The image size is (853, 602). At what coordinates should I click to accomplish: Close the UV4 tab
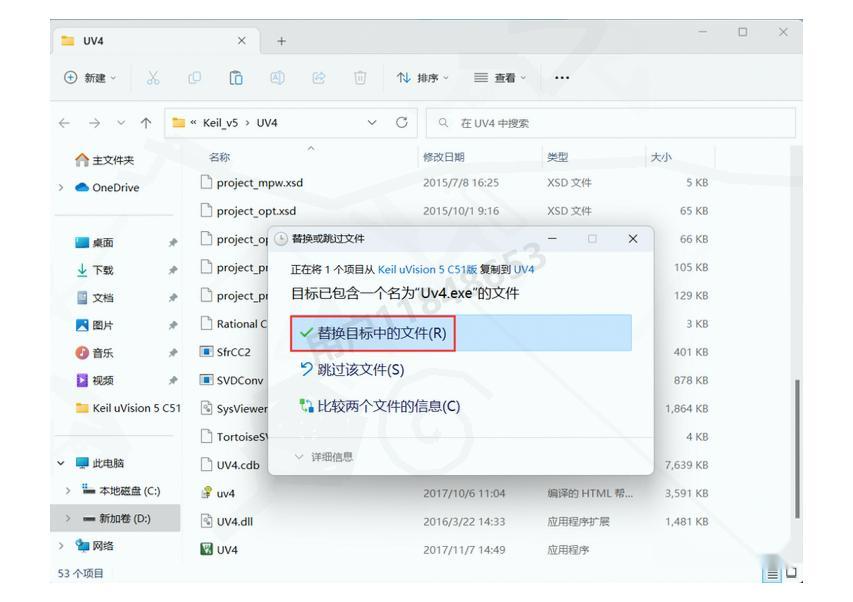tap(242, 41)
